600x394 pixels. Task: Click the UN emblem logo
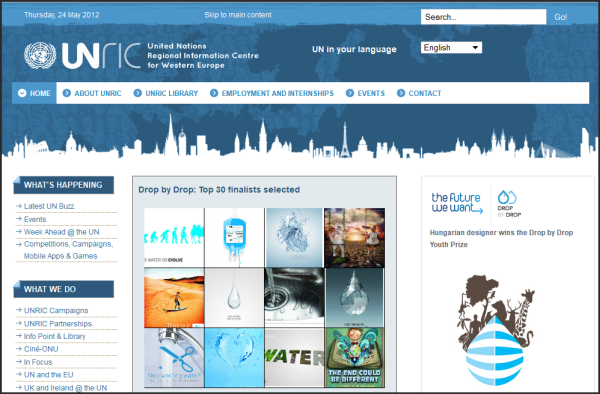(40, 55)
